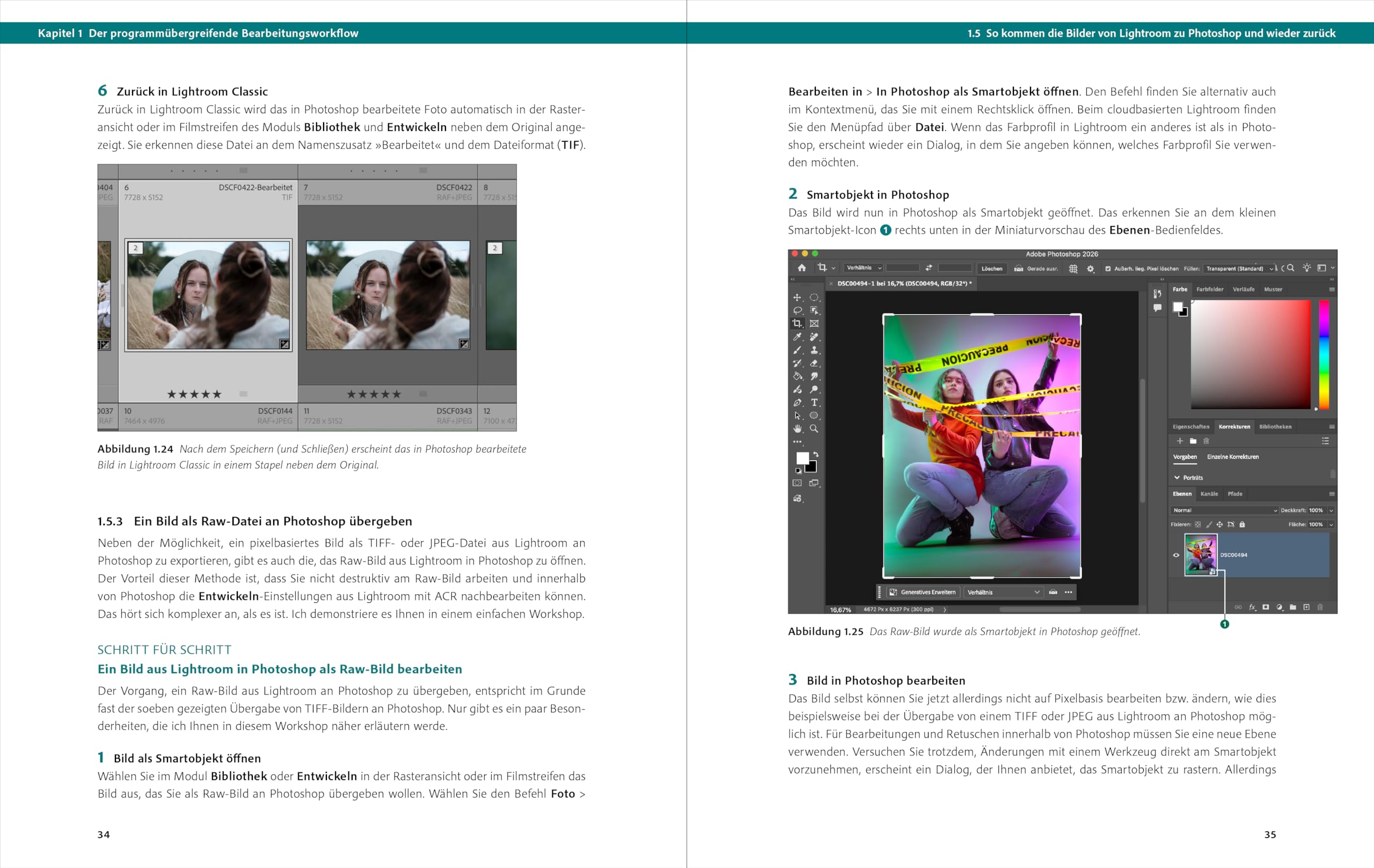Create new adjustment layer icon
The width and height of the screenshot is (1374, 868).
1280,607
